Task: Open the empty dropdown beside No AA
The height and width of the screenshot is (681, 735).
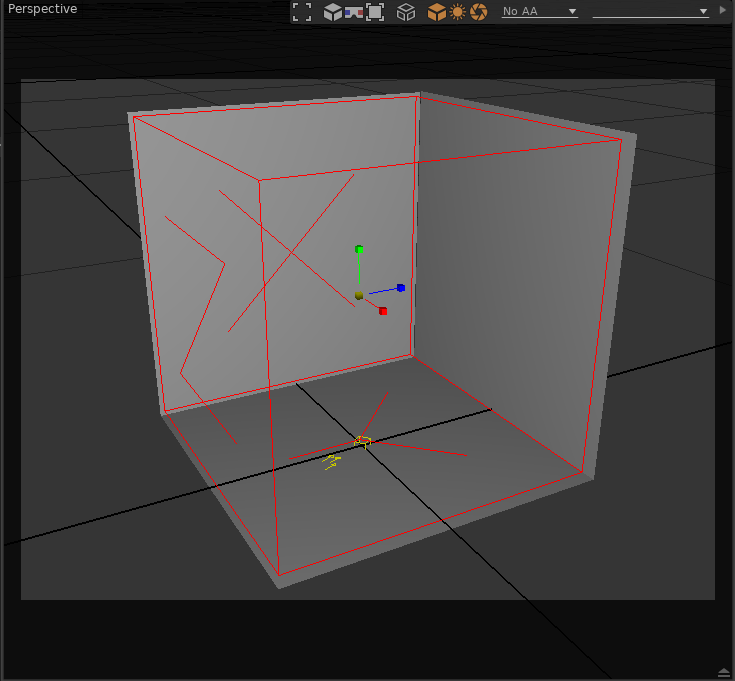Action: (x=650, y=12)
